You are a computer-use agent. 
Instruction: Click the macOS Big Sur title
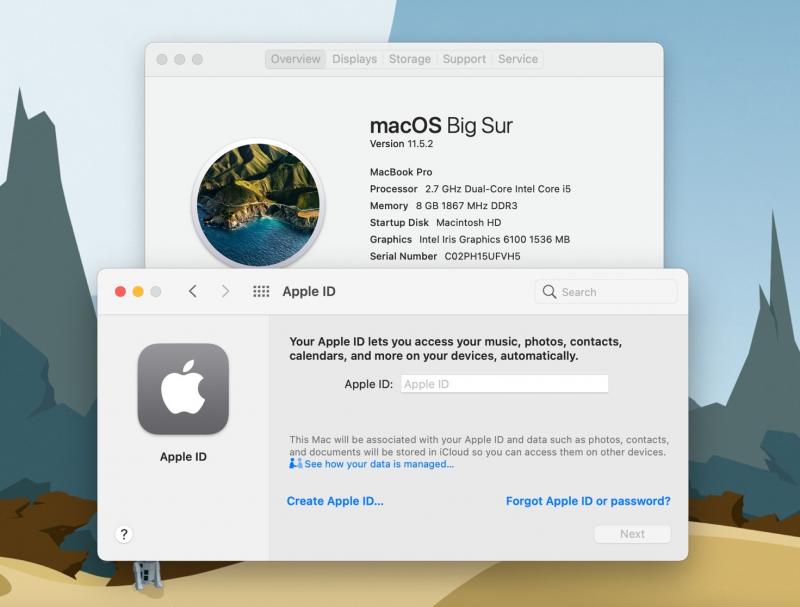pyautogui.click(x=441, y=125)
